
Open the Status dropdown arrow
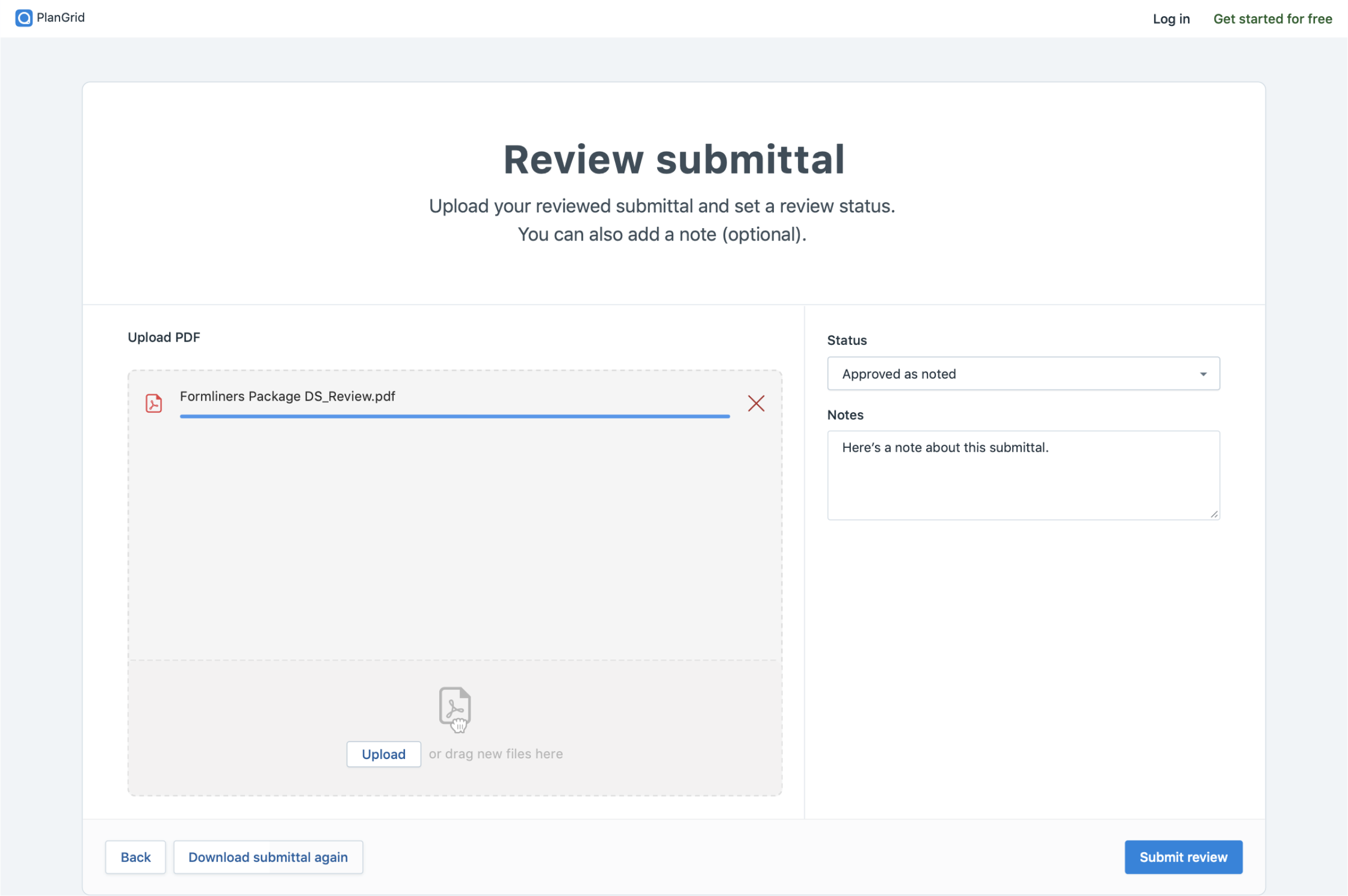(1203, 373)
